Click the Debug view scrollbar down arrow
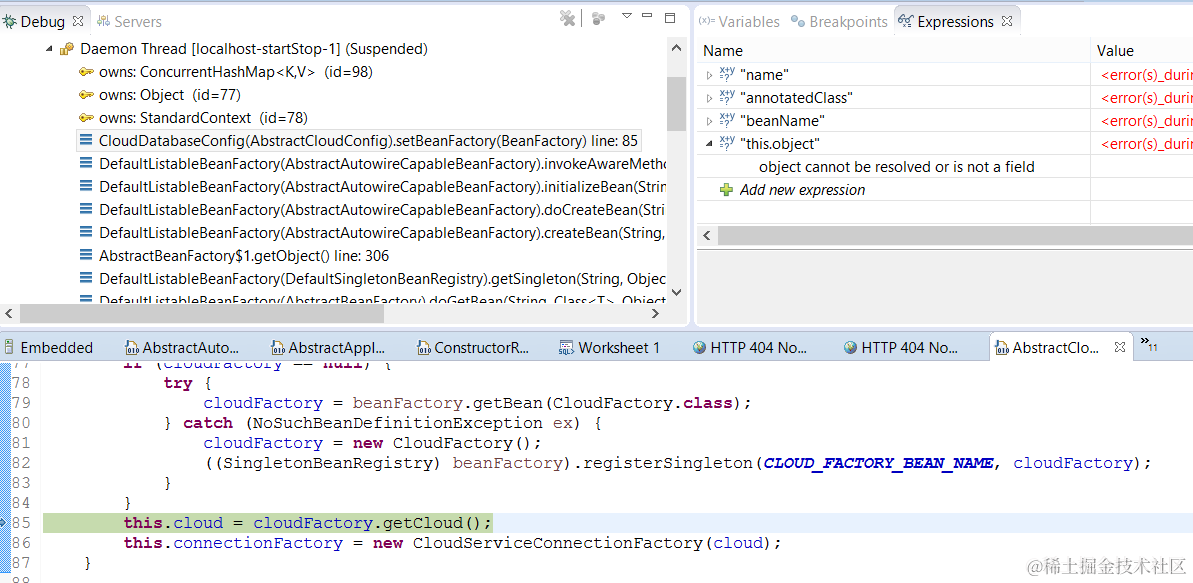Screen dimensions: 1193x583 (x=676, y=292)
